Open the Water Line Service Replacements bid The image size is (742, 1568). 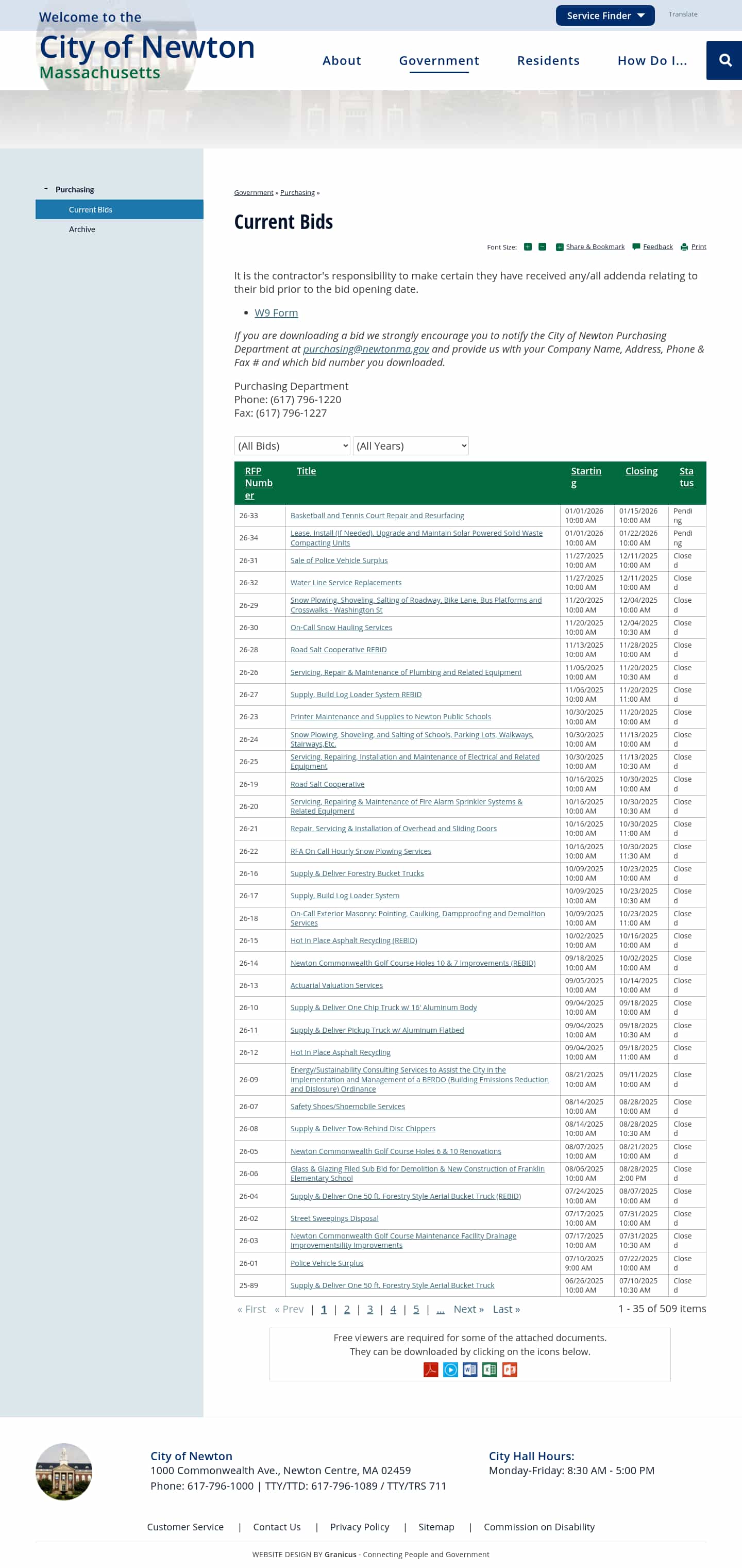click(345, 583)
